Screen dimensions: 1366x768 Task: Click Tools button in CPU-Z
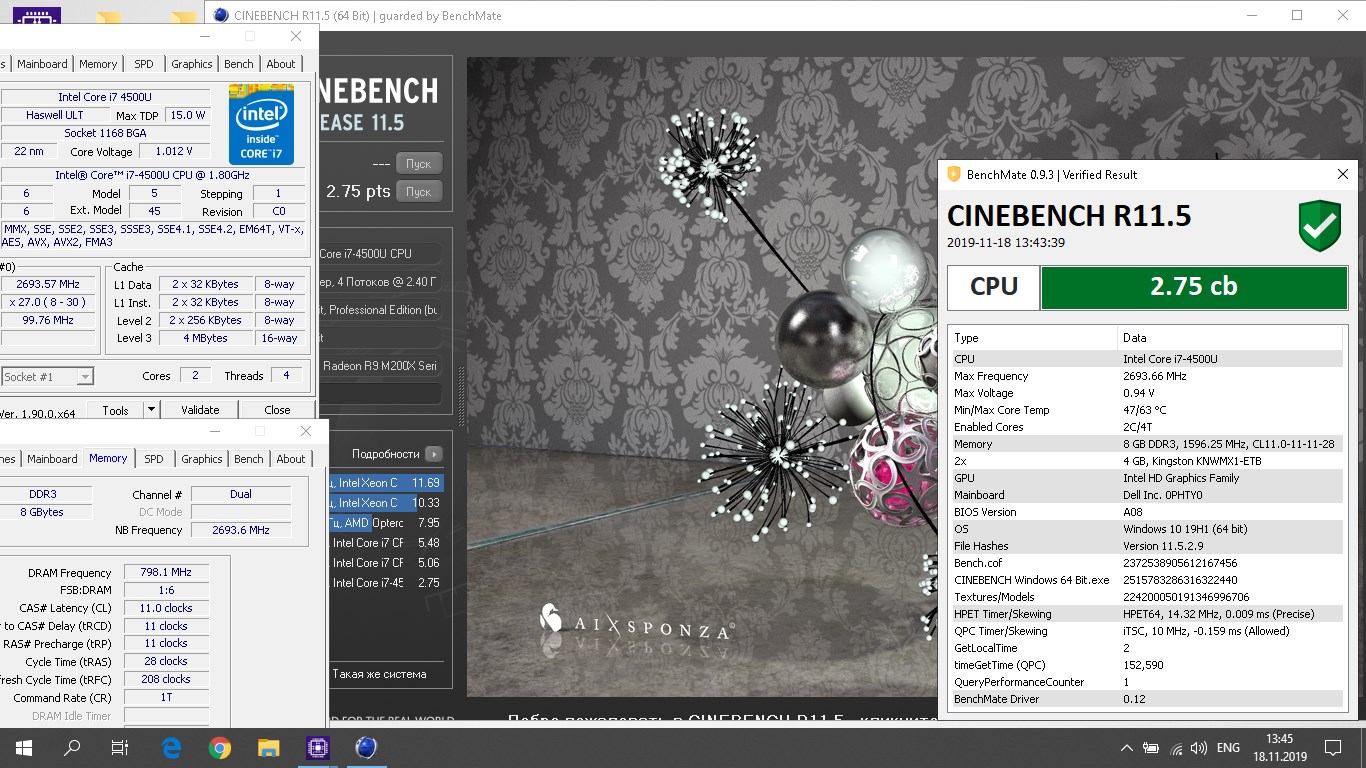point(115,410)
